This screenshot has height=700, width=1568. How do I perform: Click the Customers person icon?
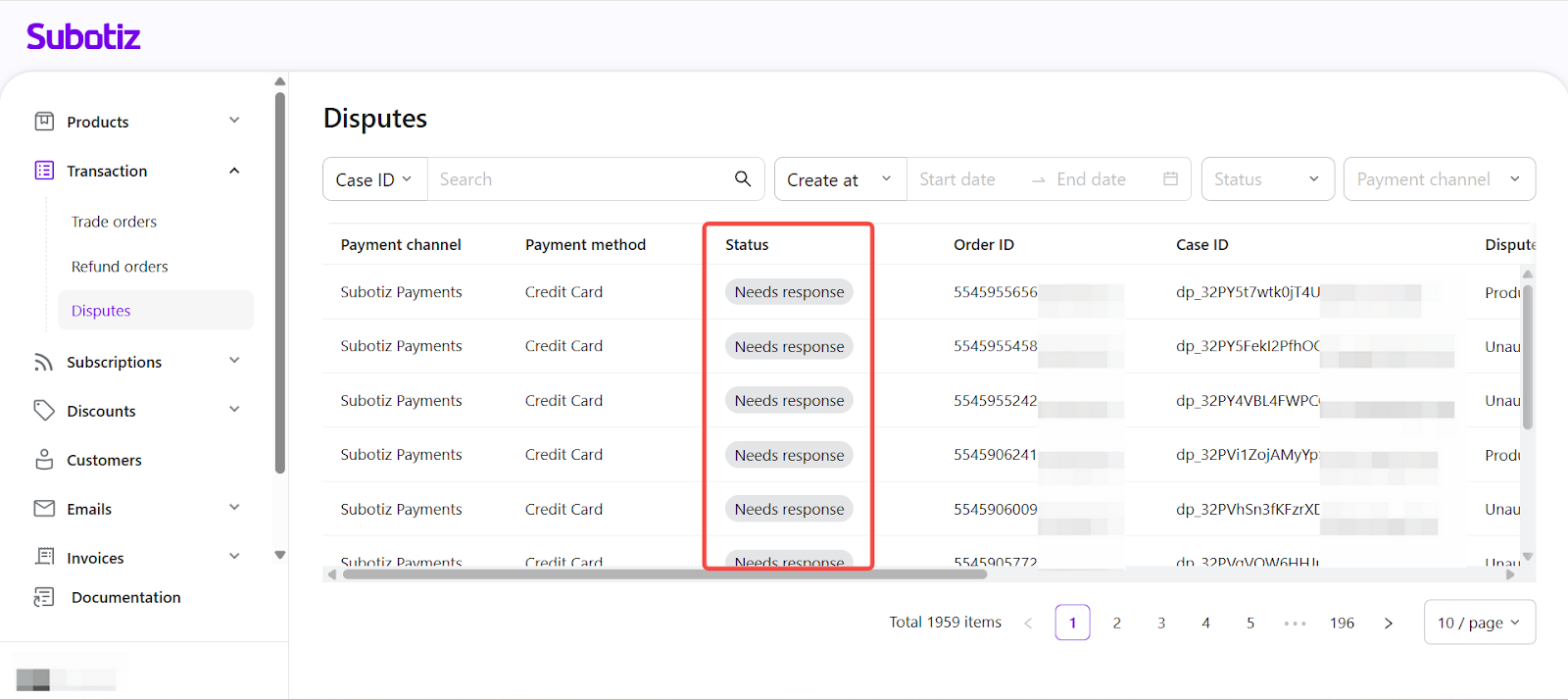pyautogui.click(x=44, y=460)
